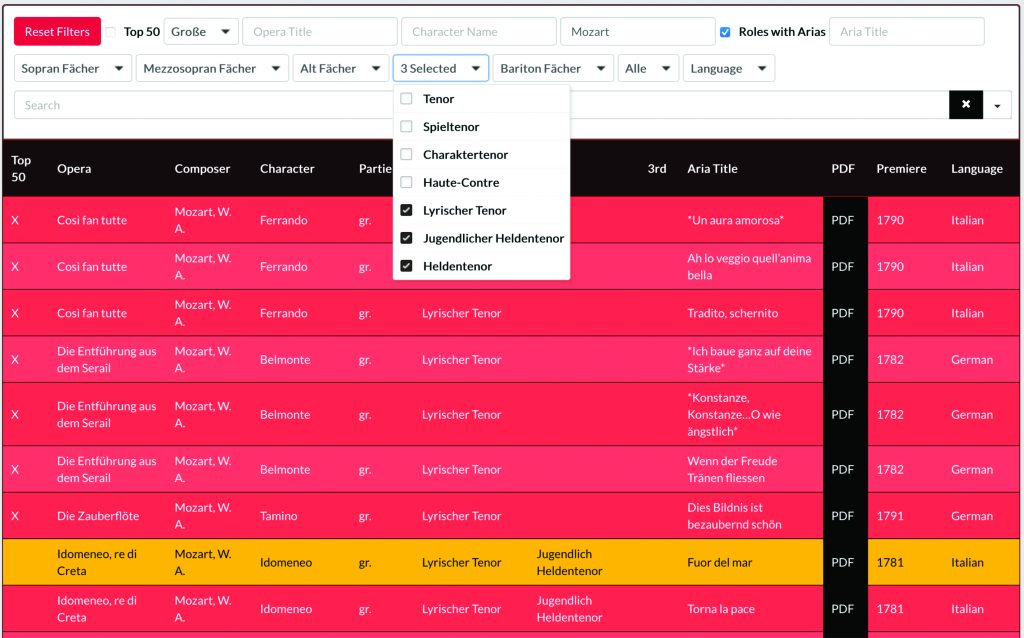Open the PDF for "Un aura amorosa"

842,220
